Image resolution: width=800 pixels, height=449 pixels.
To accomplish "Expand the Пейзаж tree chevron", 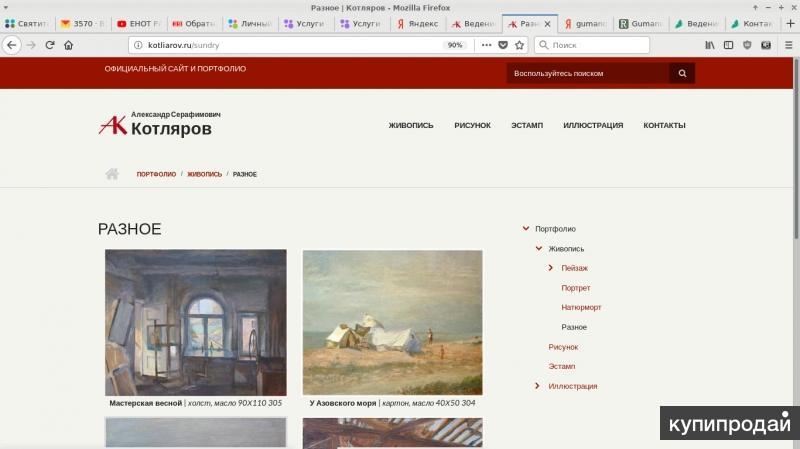I will click(551, 267).
